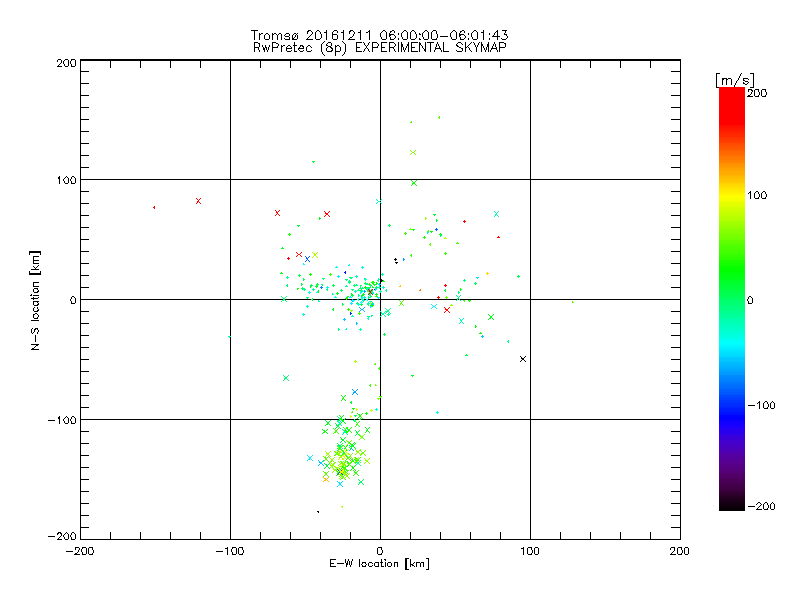Click the N-S axis tick label '100'
This screenshot has width=800, height=600.
point(66,181)
